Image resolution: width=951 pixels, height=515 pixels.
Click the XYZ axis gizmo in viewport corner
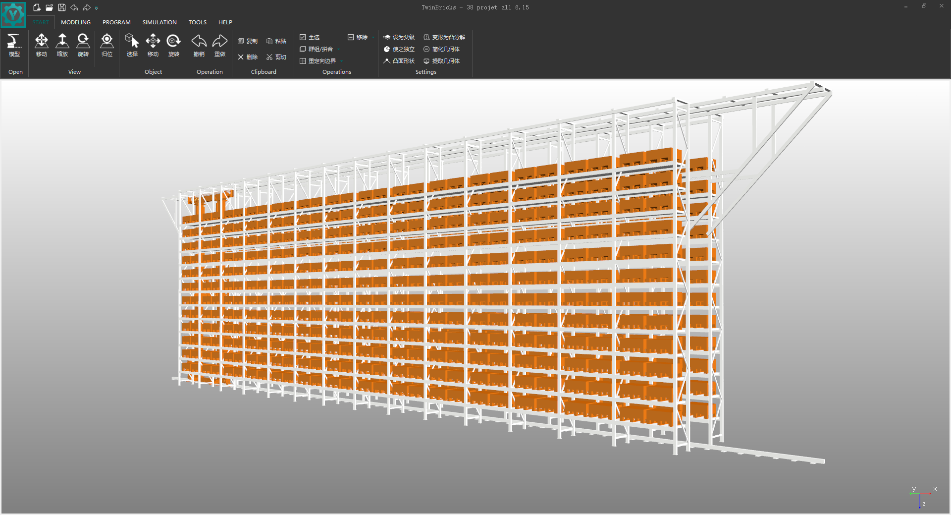point(921,496)
